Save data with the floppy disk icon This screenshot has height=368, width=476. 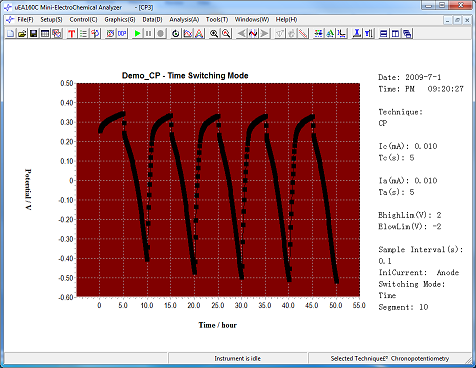tap(33, 33)
